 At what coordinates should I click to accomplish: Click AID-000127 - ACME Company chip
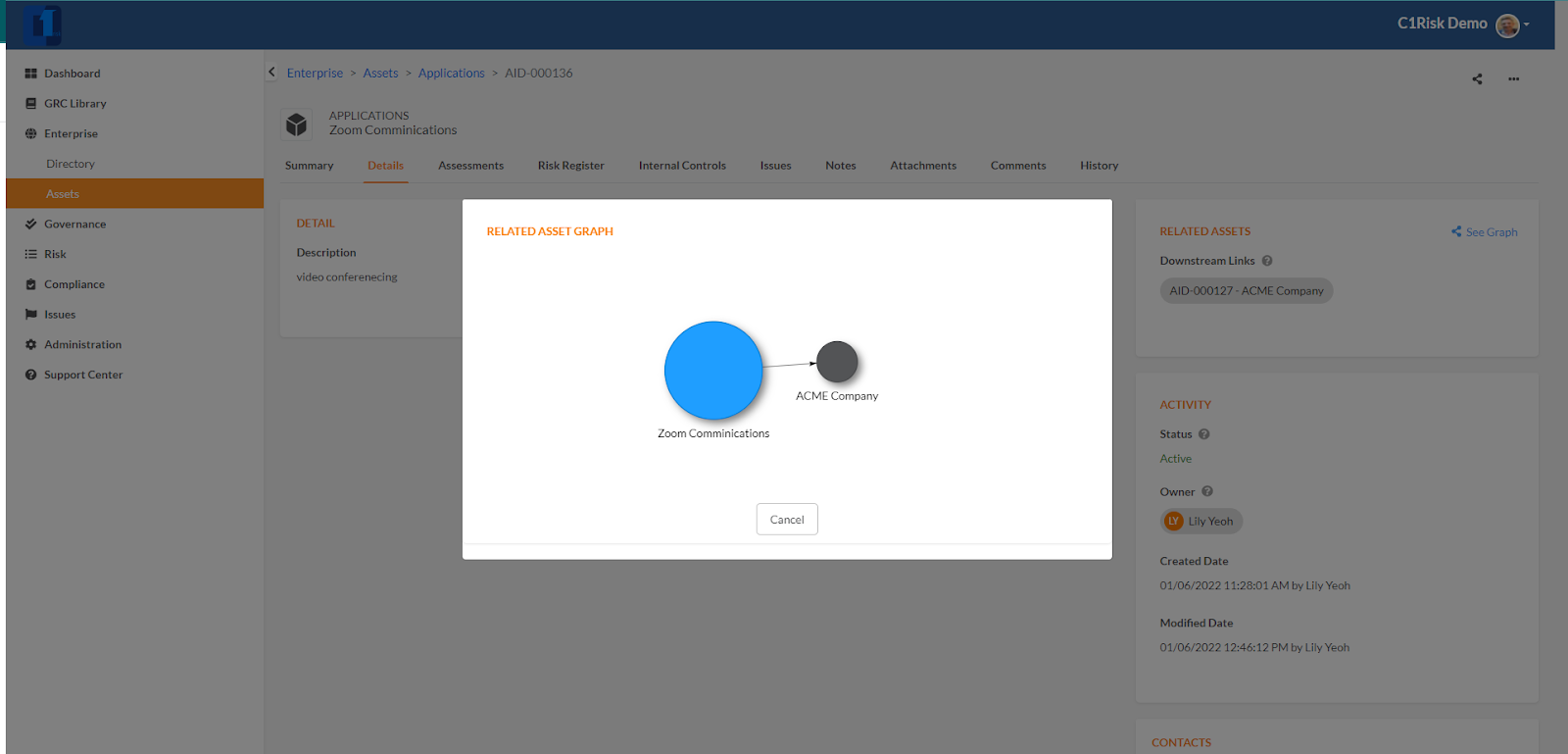point(1247,291)
